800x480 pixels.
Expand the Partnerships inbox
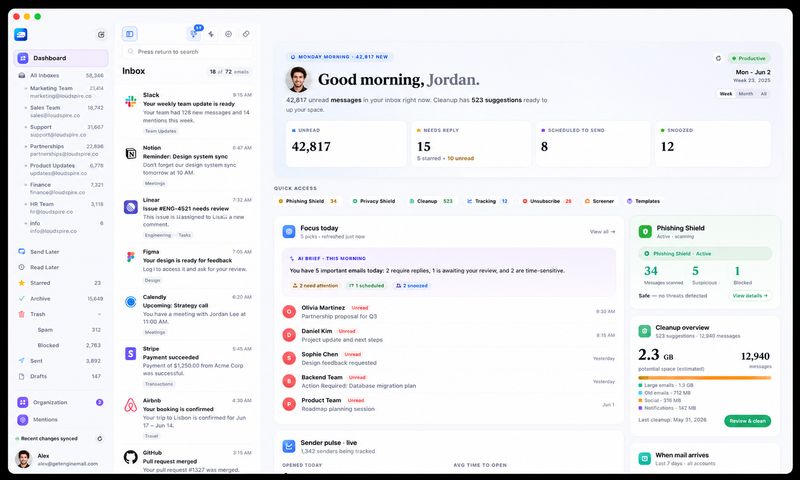[25, 146]
